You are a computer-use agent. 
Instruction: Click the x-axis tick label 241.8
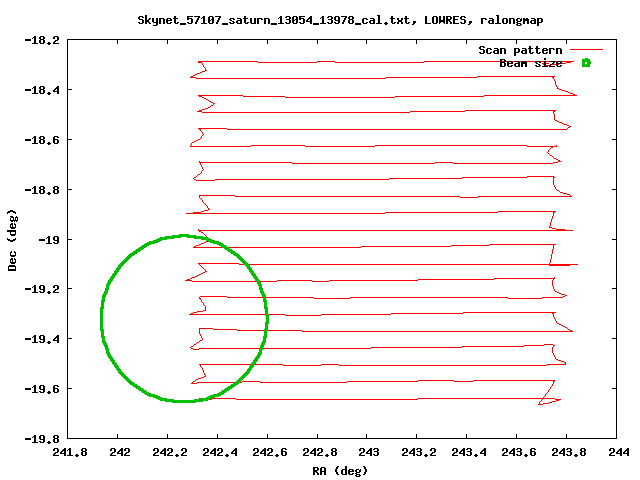click(x=70, y=452)
